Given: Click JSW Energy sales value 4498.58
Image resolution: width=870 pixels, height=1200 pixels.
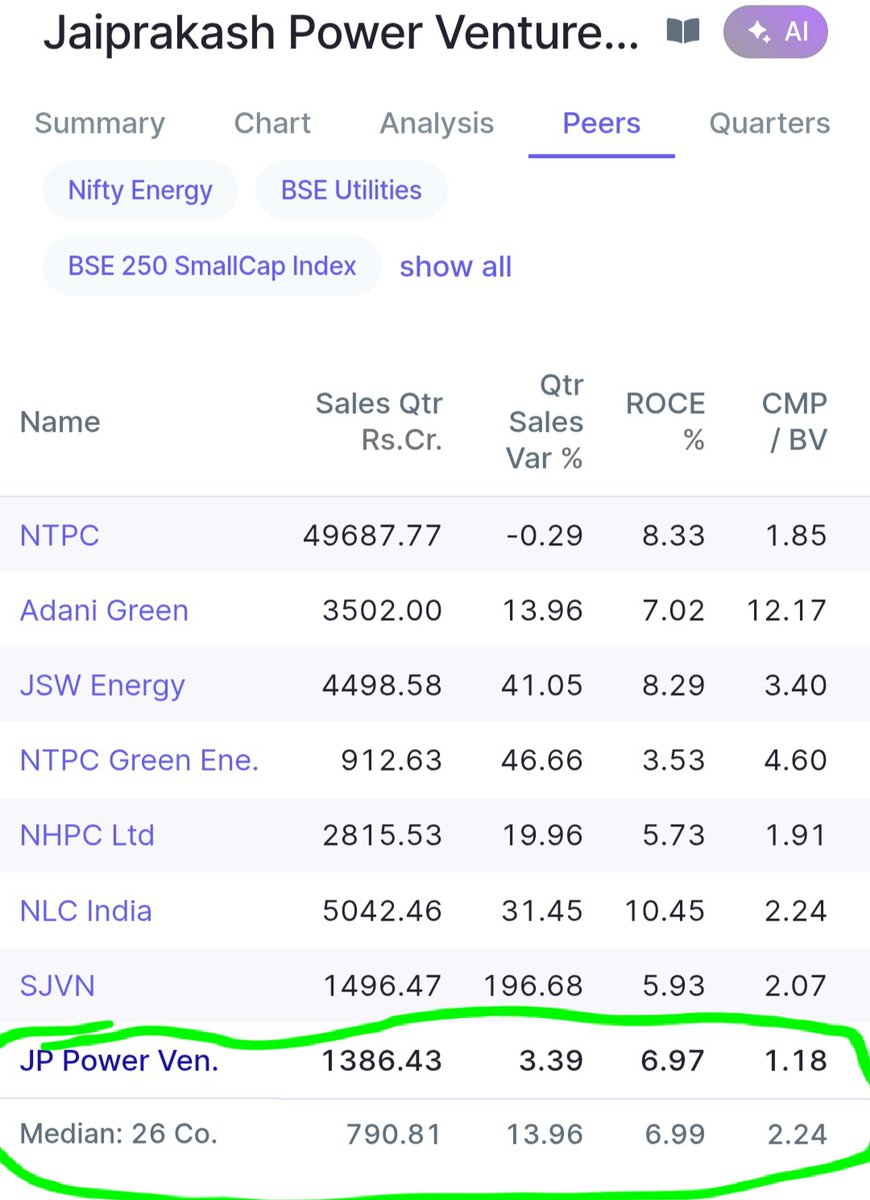Looking at the screenshot, I should (x=382, y=685).
